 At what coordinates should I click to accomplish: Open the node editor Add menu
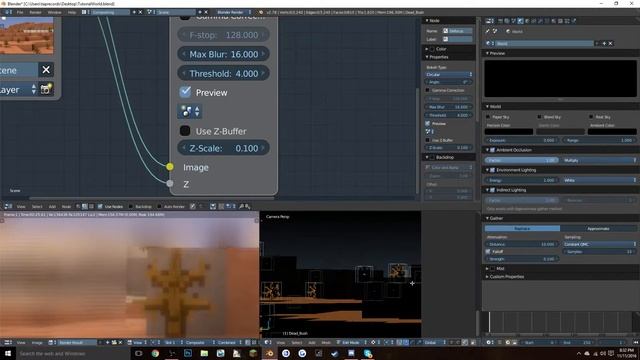point(52,207)
